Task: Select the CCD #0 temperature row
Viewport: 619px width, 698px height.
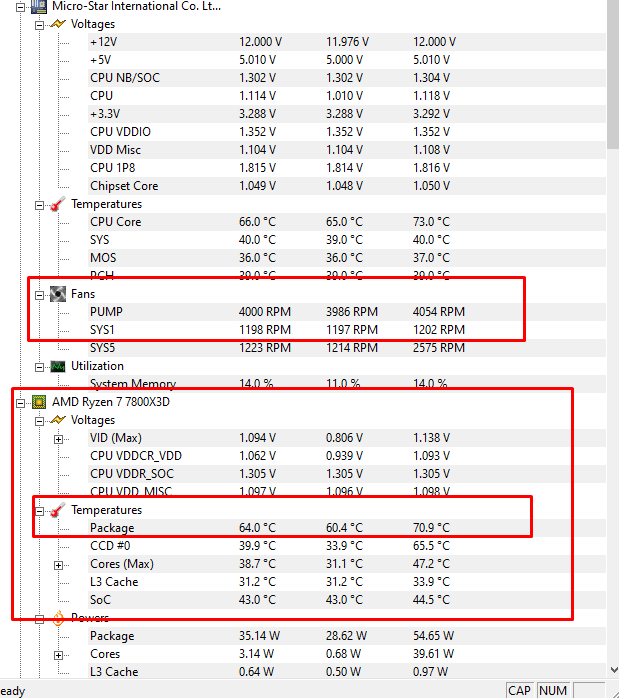Action: (347, 546)
